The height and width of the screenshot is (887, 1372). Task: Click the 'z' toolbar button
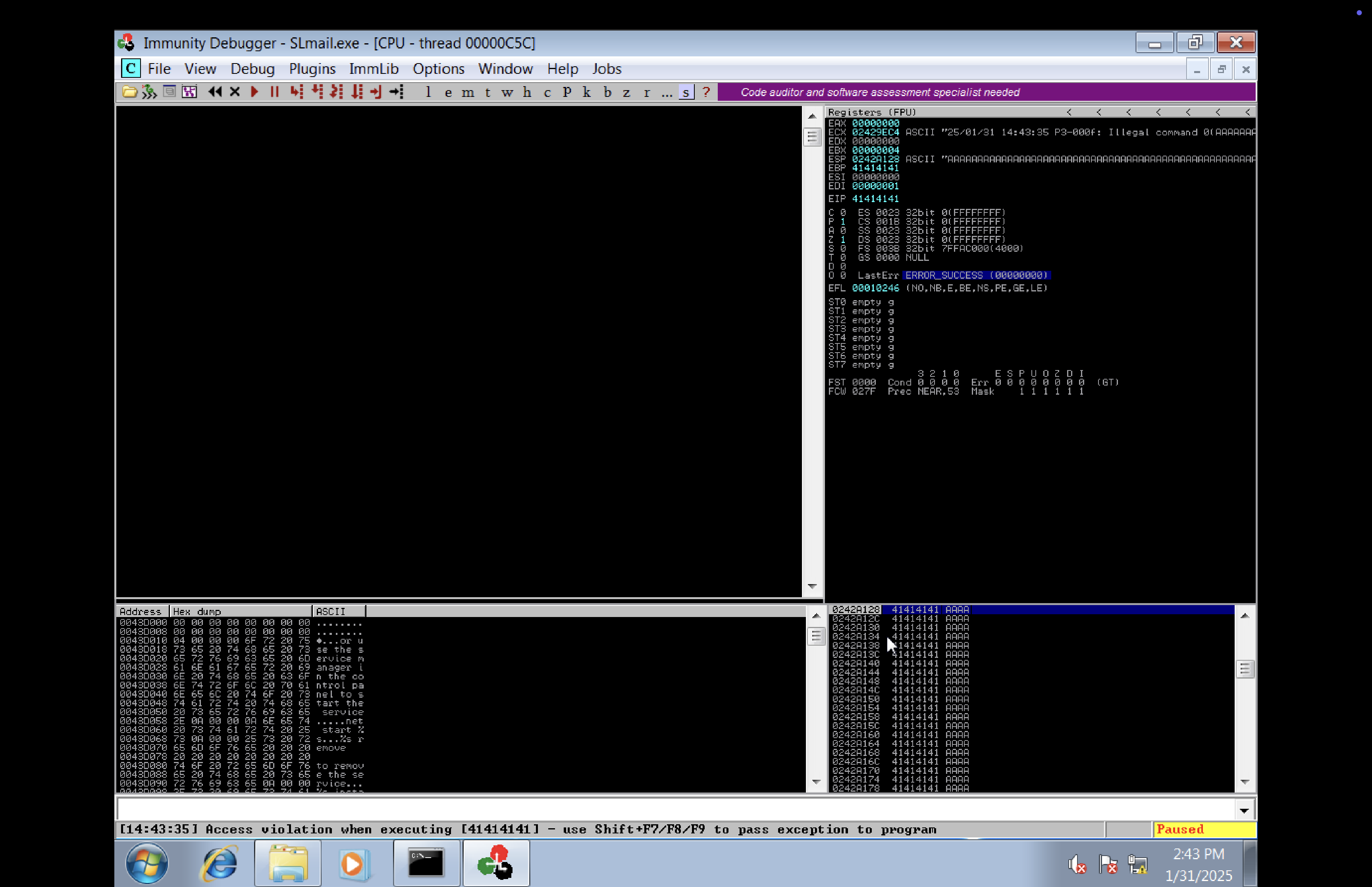(x=626, y=92)
